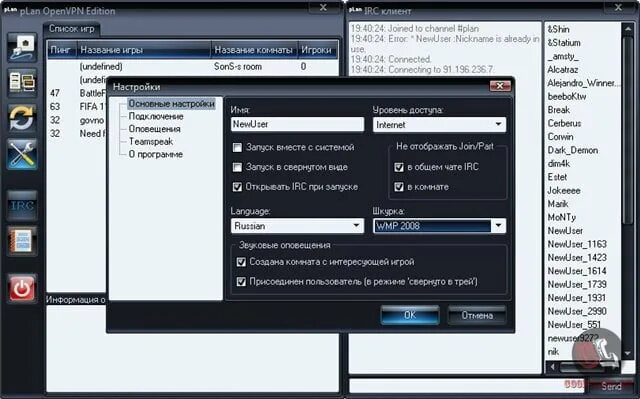Open the 'Уровень доступа' Internet dropdown
The image size is (640, 399).
click(439, 125)
